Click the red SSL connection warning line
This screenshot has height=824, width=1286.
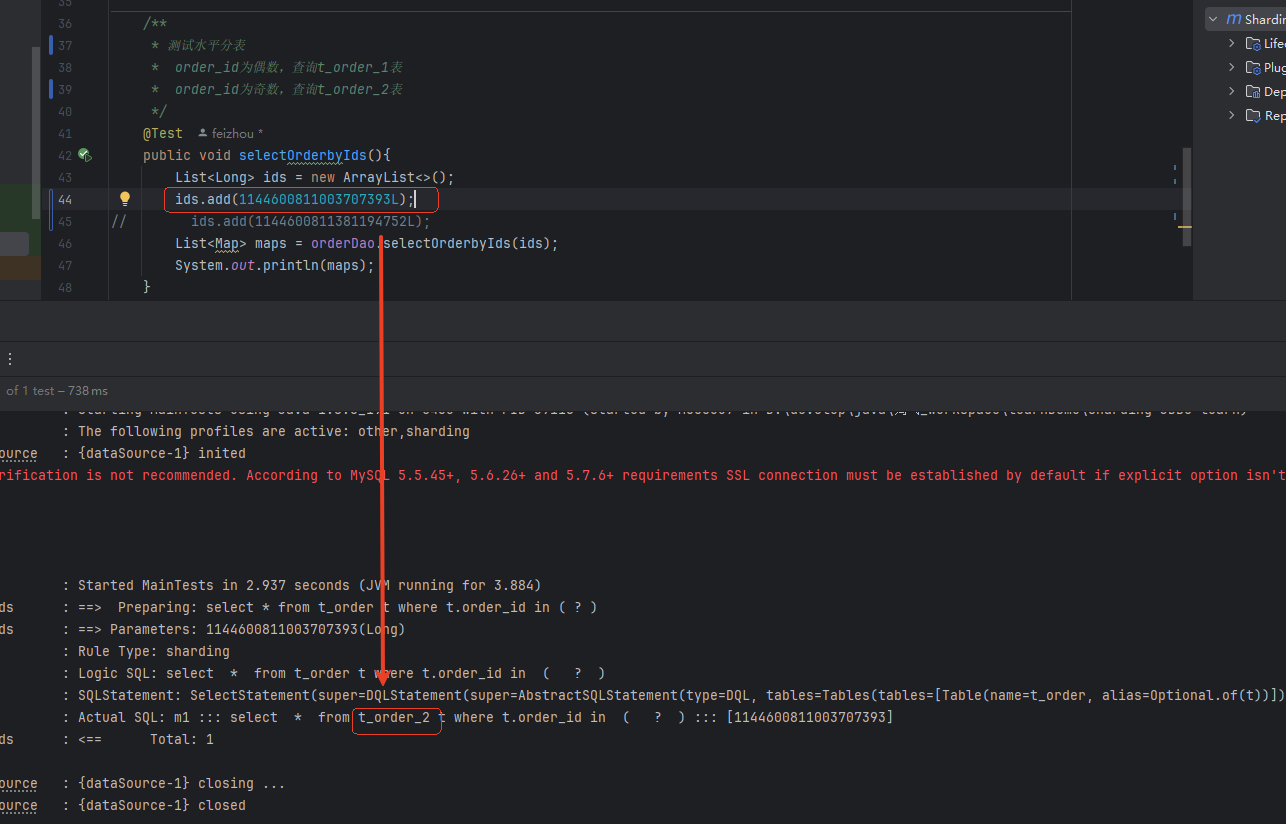643,475
